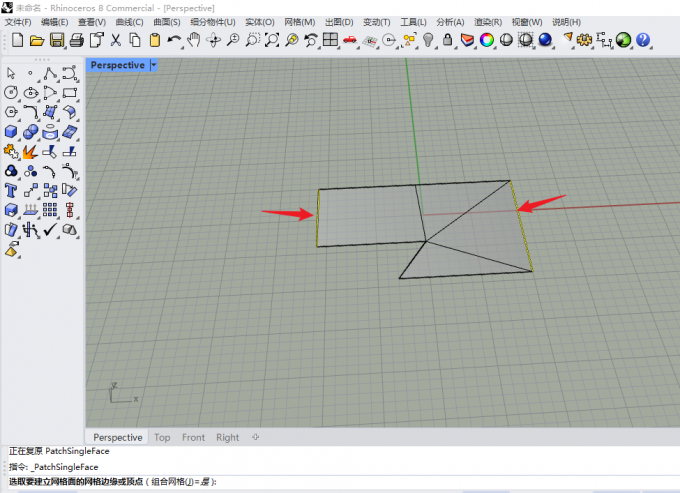This screenshot has height=493, width=680.
Task: Click the command prompt input line
Action: coord(343,482)
